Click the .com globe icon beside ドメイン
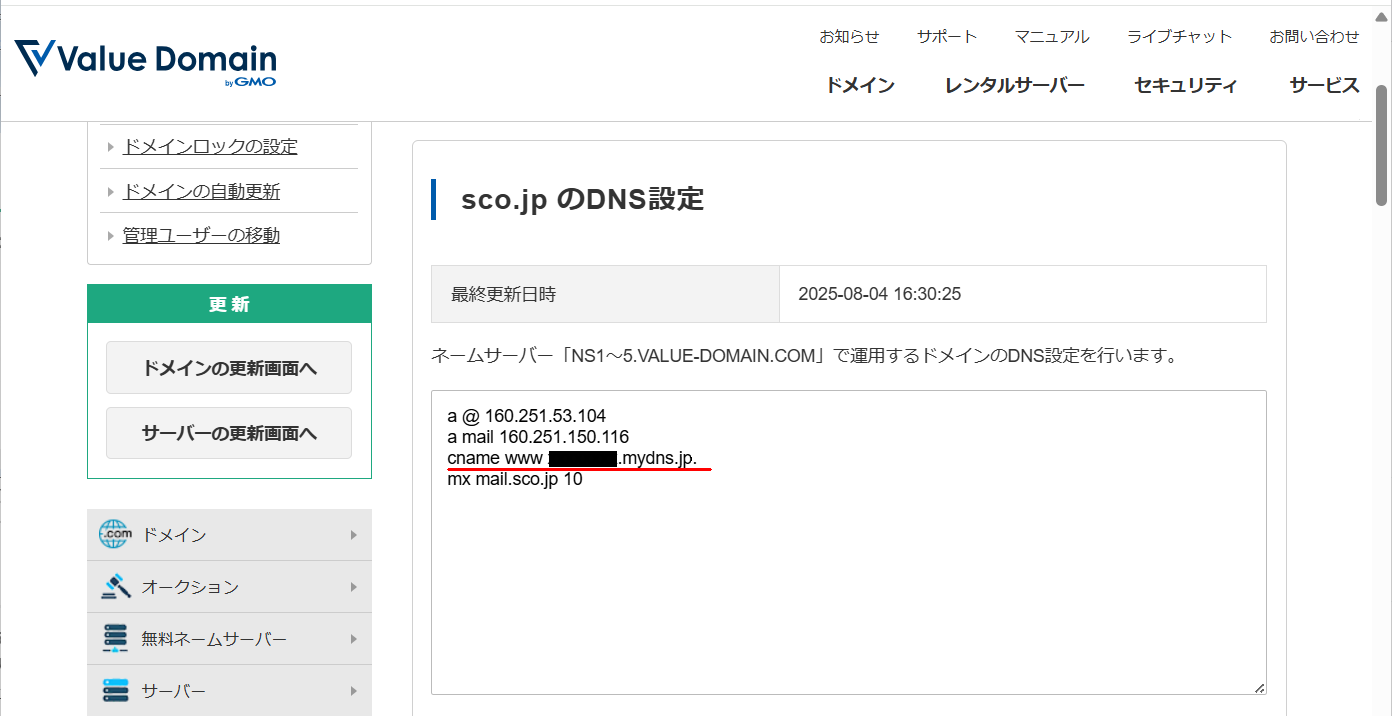The width and height of the screenshot is (1392, 716). 115,535
